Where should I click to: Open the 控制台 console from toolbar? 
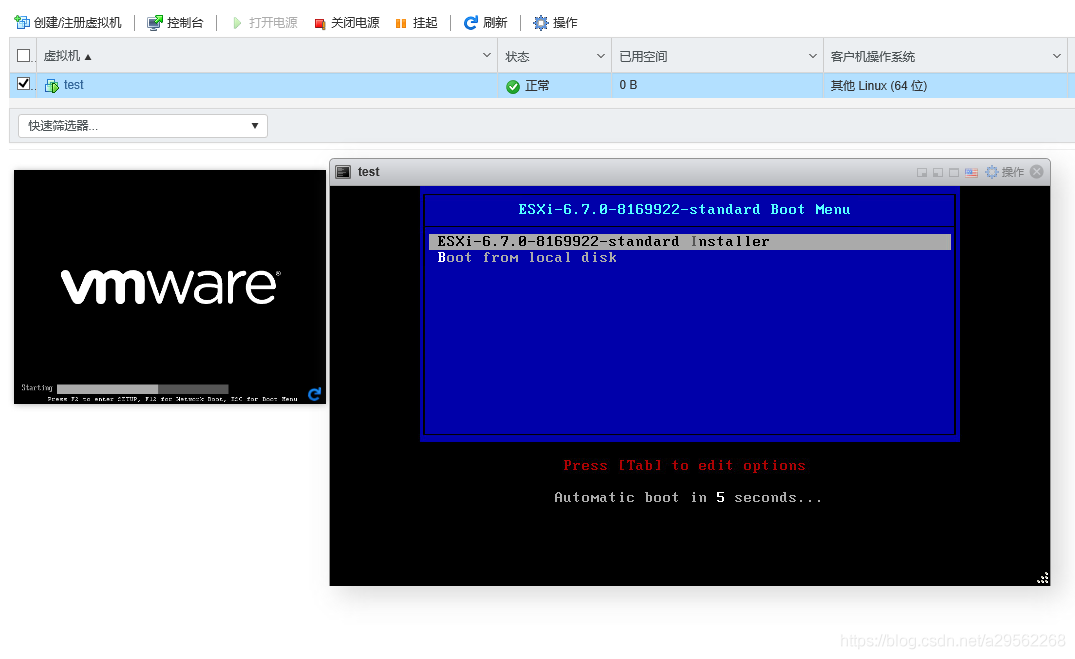point(175,22)
